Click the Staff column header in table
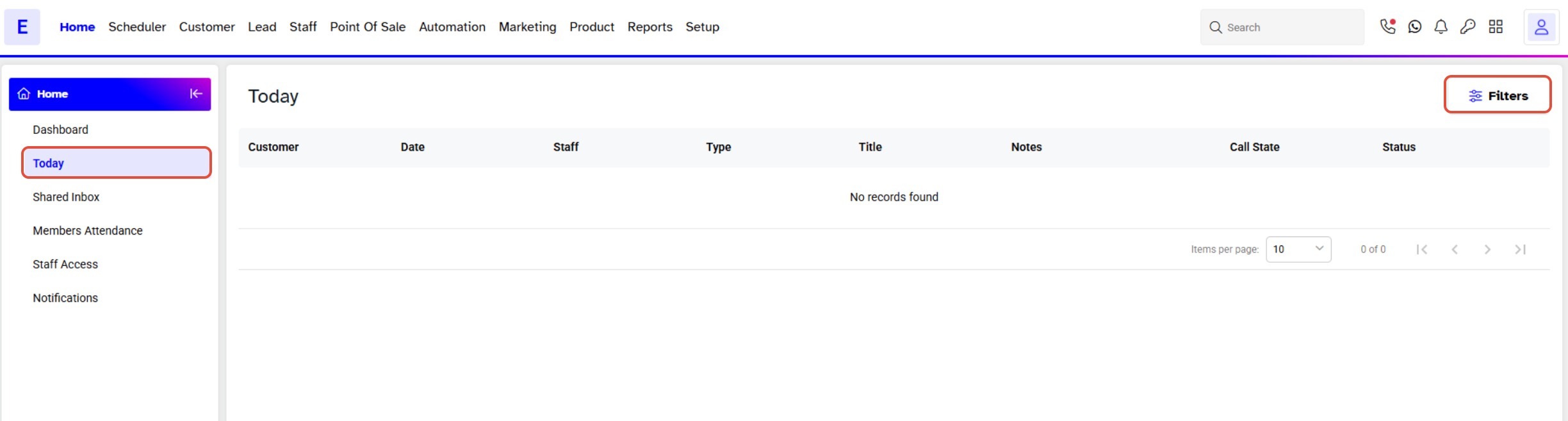 click(566, 147)
